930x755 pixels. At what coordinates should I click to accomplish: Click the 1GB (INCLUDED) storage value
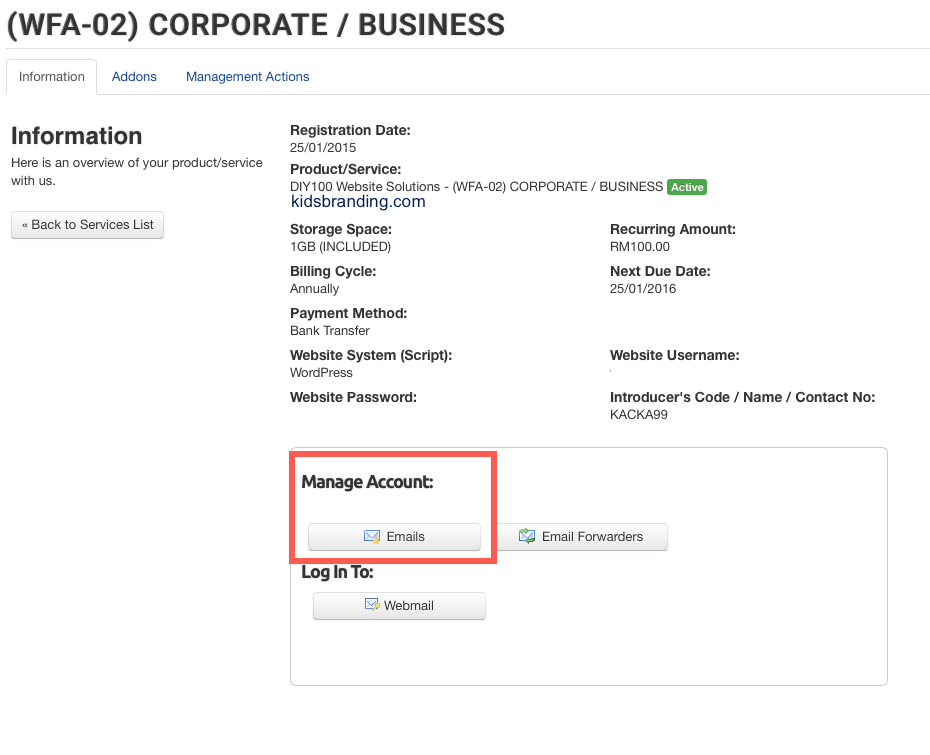(340, 247)
